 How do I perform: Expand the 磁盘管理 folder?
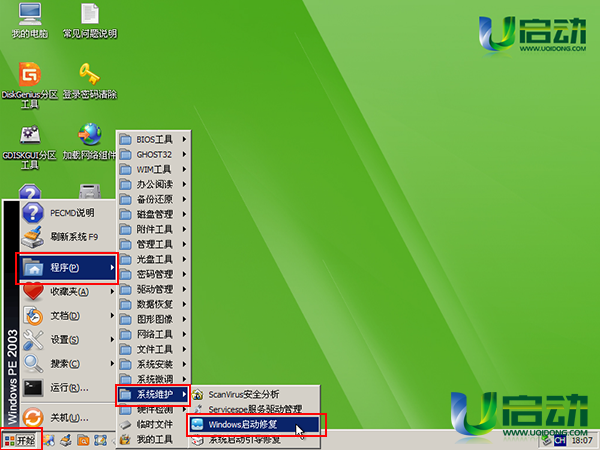pos(154,214)
